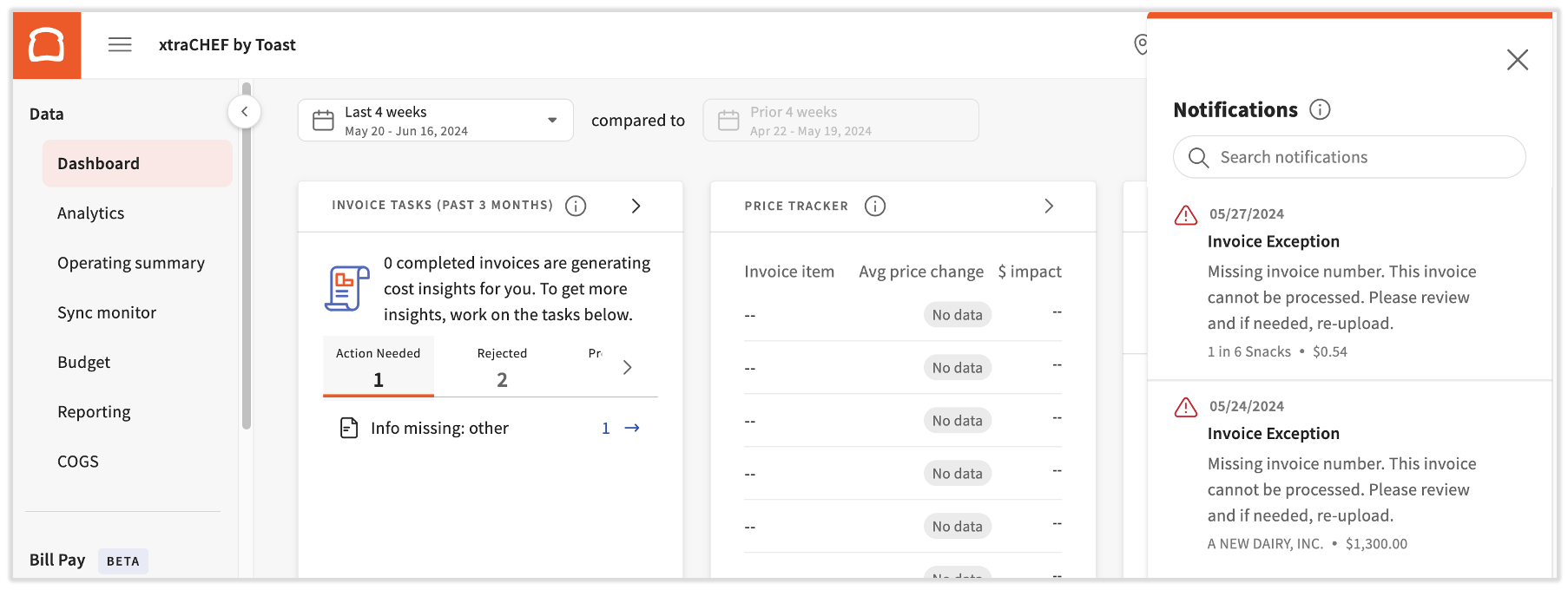Click the Search notifications field
Image resolution: width=1568 pixels, height=590 pixels.
pyautogui.click(x=1349, y=157)
